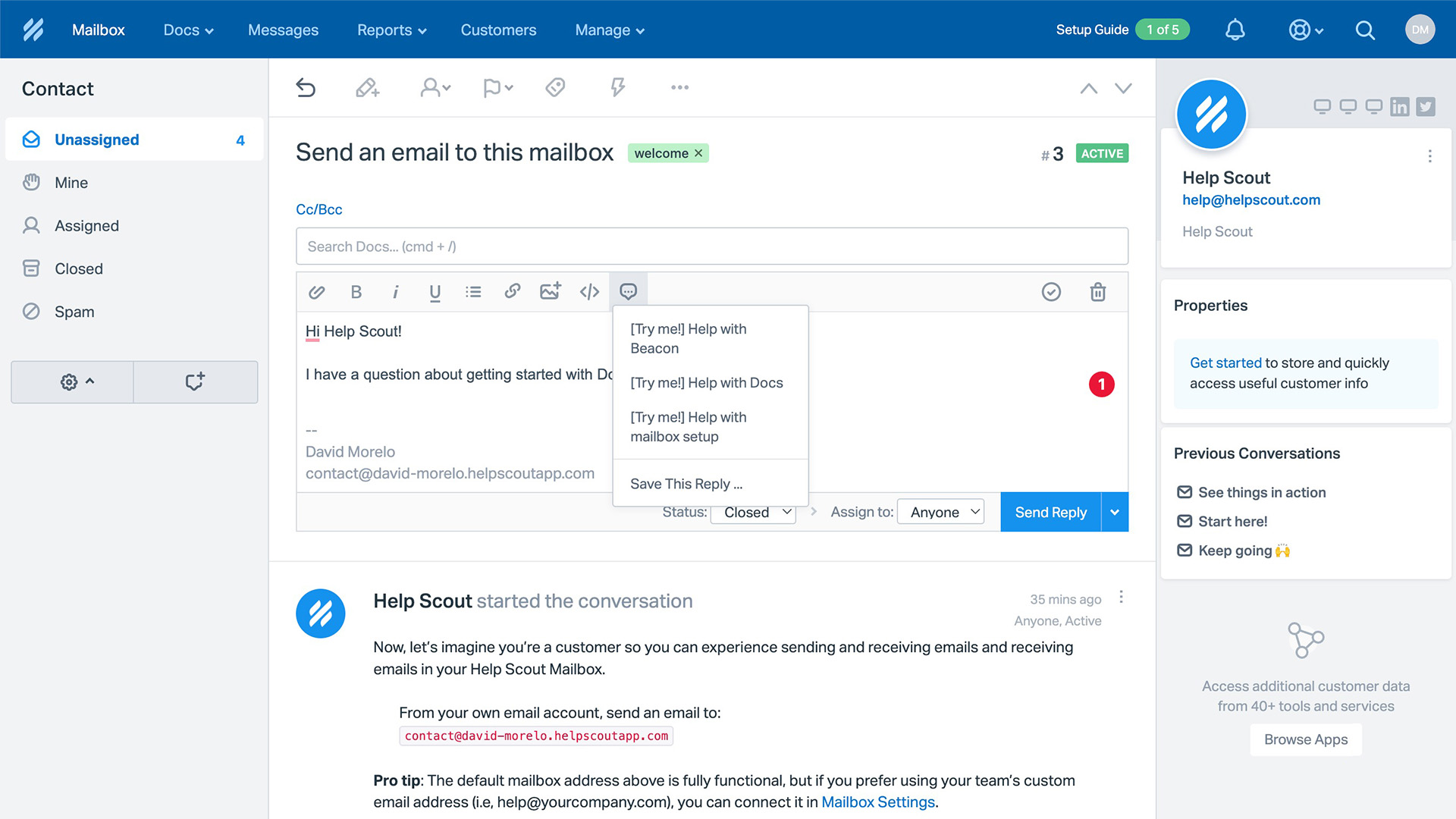Go to previous conversation with up chevron
Screen dimensions: 1456x819
pyautogui.click(x=1088, y=88)
